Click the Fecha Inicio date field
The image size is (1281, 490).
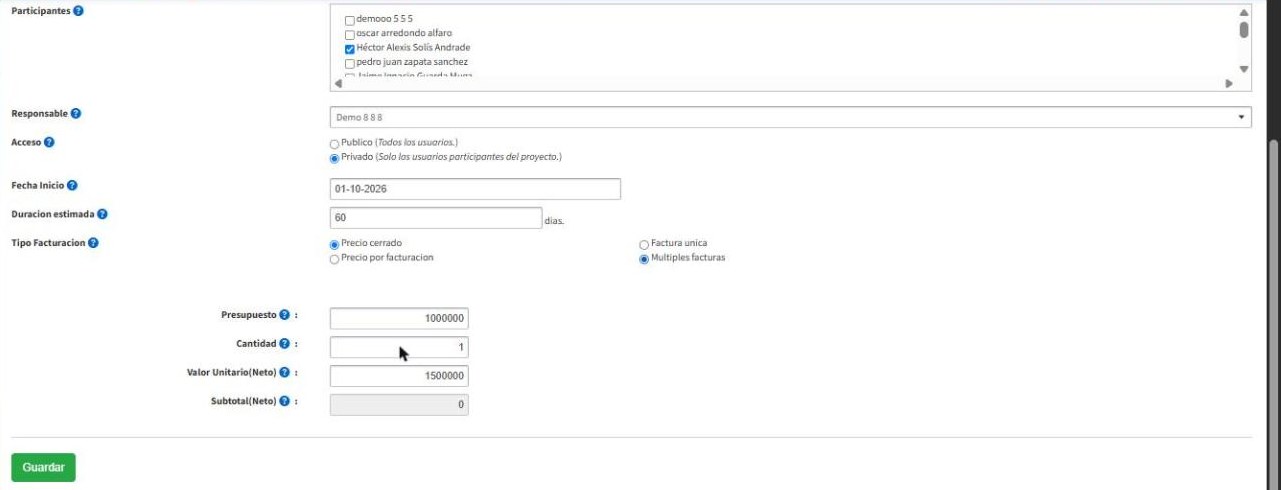pos(475,189)
